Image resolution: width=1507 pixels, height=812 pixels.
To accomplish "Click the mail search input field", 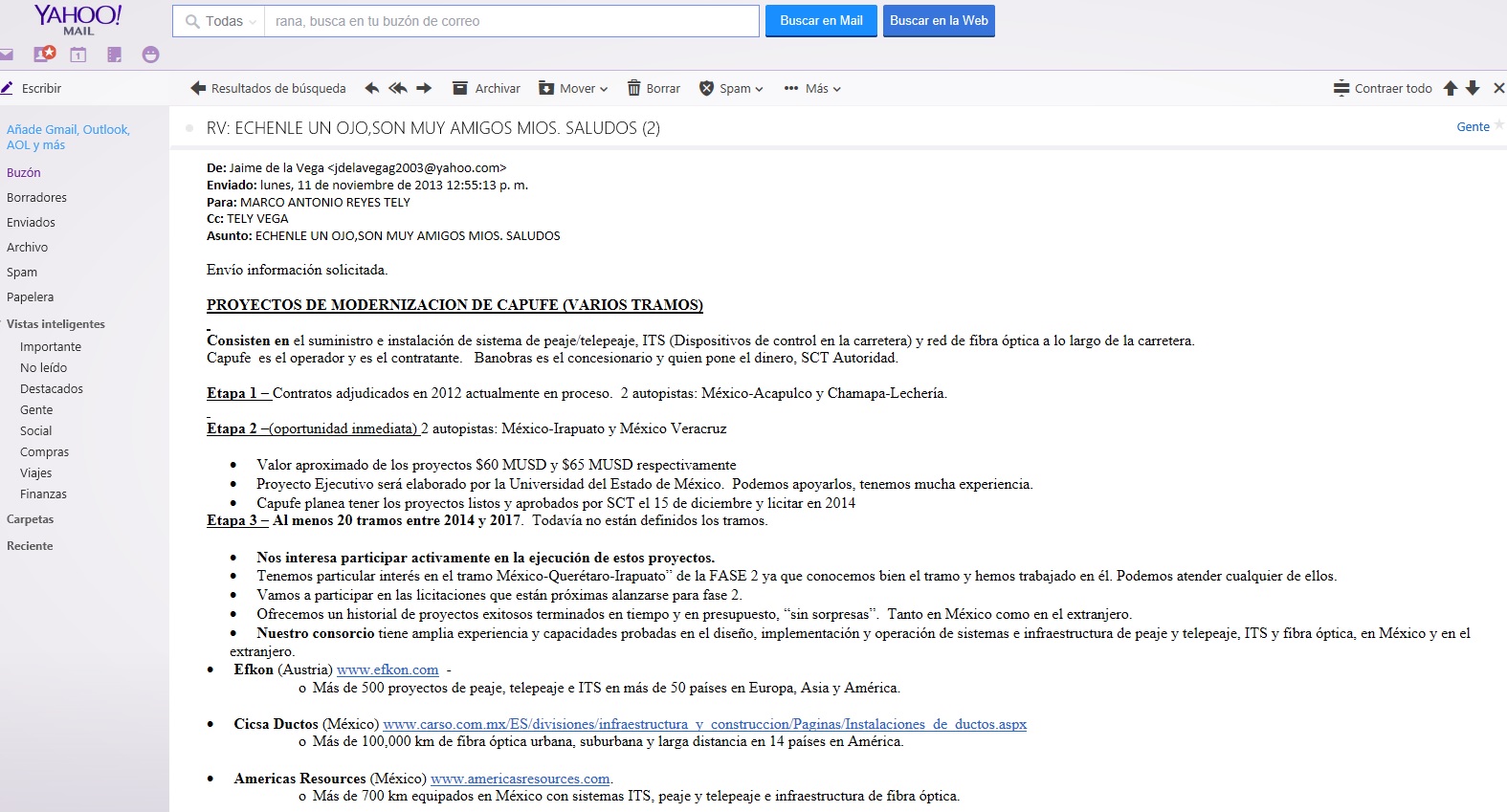I will click(512, 21).
